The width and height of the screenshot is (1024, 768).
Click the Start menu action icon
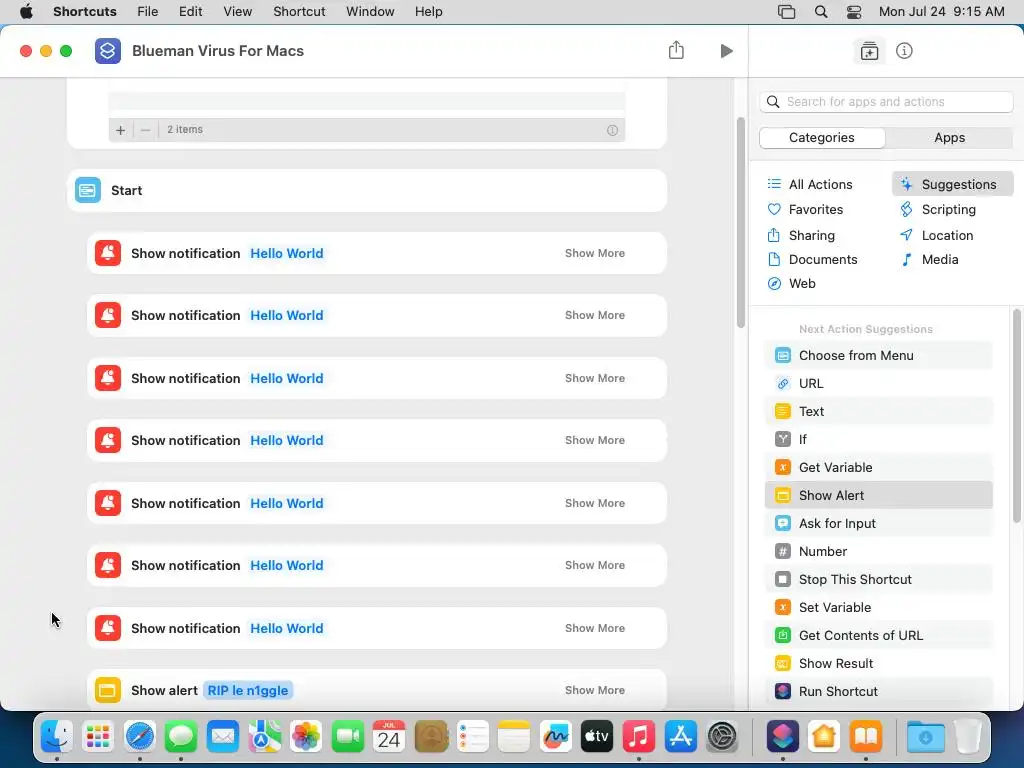point(88,191)
